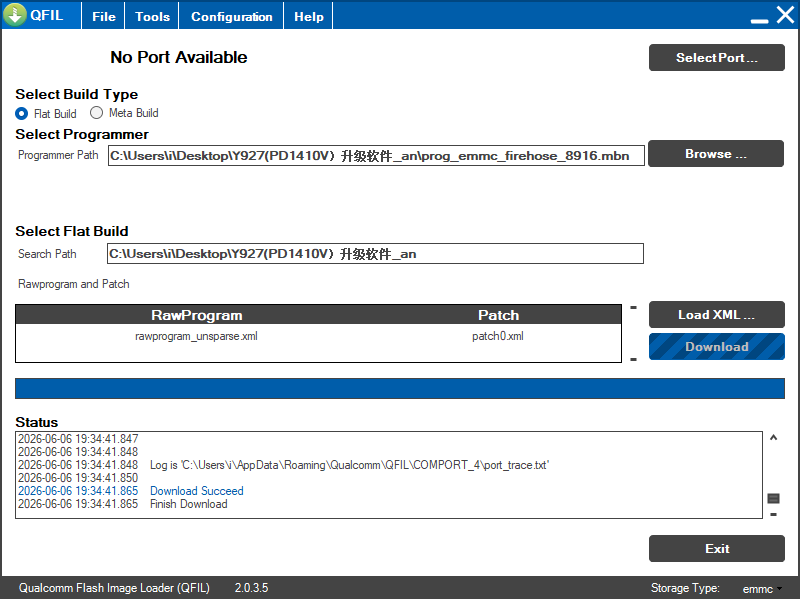The height and width of the screenshot is (599, 800).
Task: Click the No Port Available label
Action: point(179,57)
